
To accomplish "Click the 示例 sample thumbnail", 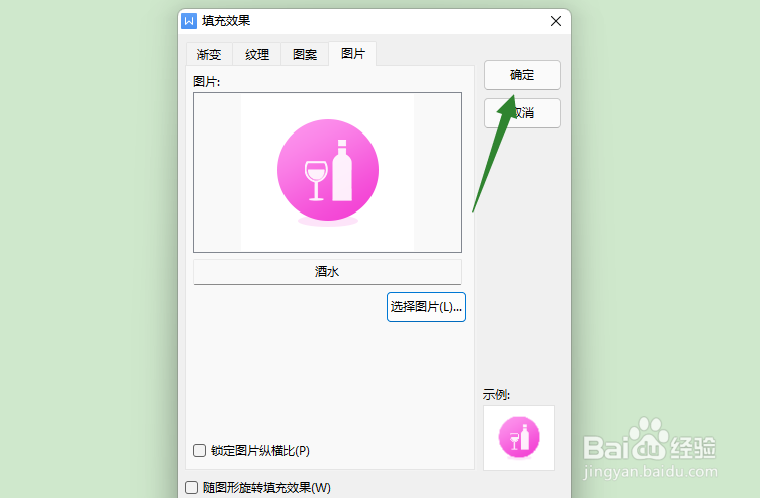I will click(519, 438).
